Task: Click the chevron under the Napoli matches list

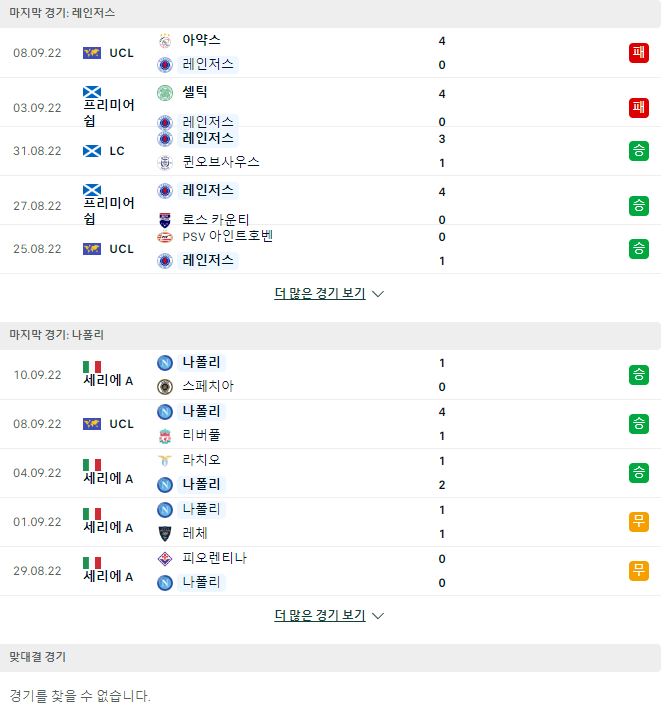Action: pos(378,616)
